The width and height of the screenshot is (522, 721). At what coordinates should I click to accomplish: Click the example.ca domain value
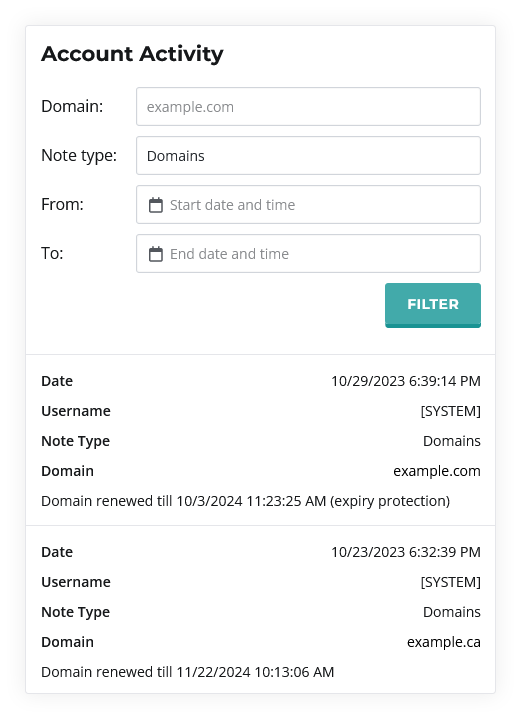pyautogui.click(x=443, y=642)
